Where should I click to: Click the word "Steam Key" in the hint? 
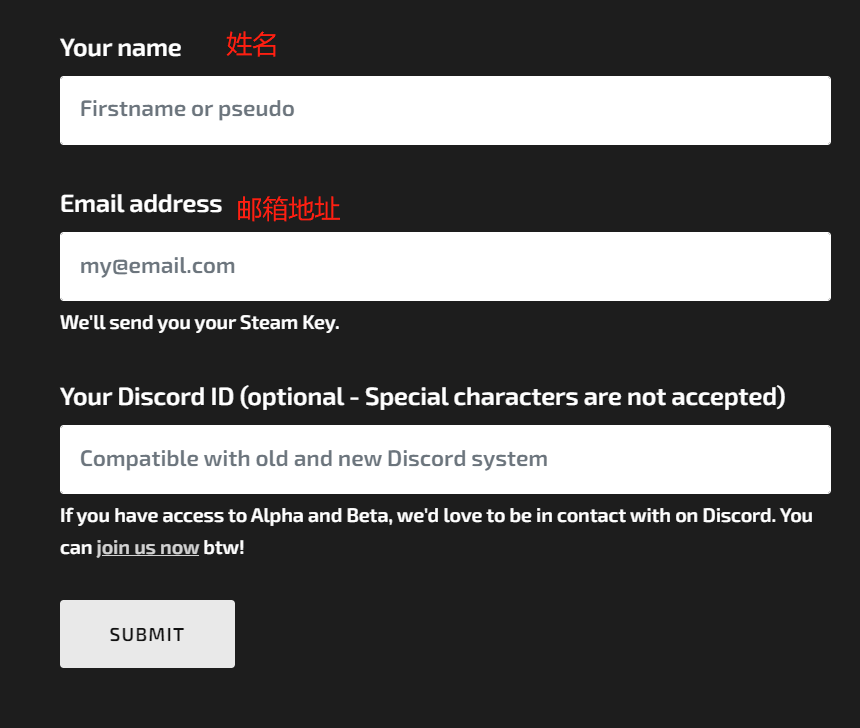click(x=288, y=323)
